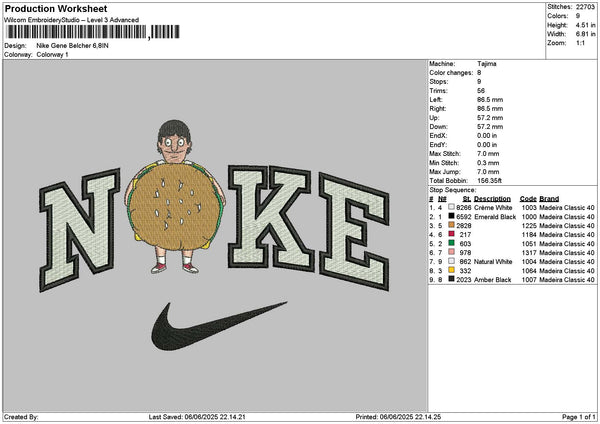Click the Width value 6.81 in
The image size is (600, 424).
[x=585, y=34]
